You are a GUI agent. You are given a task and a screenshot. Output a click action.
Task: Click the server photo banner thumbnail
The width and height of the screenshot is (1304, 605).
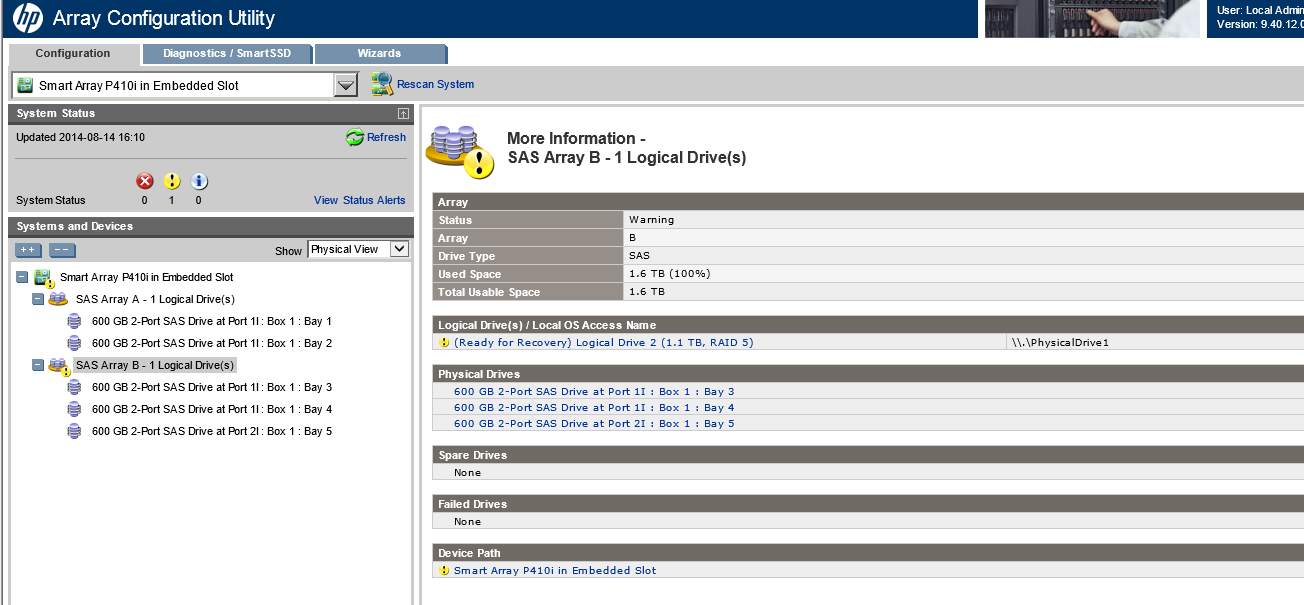click(1092, 19)
